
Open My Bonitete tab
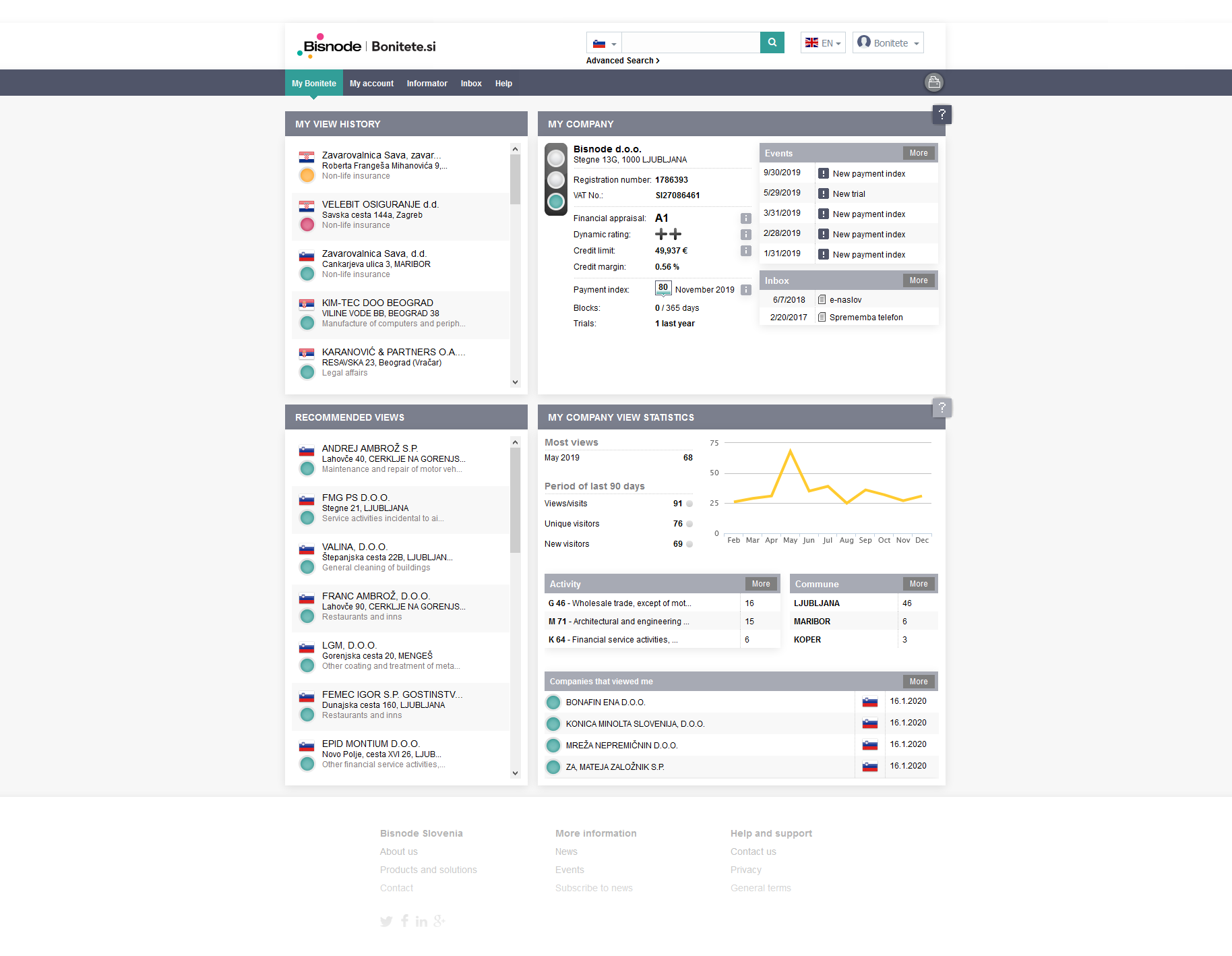coord(314,84)
